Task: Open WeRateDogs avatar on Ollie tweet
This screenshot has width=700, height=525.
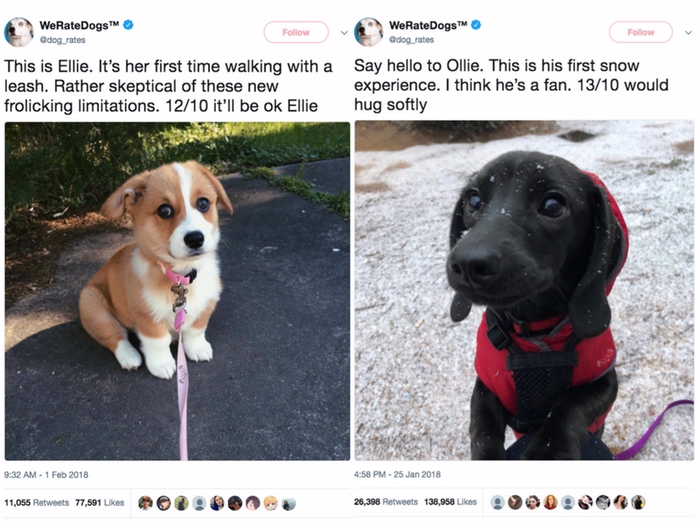Action: point(369,32)
